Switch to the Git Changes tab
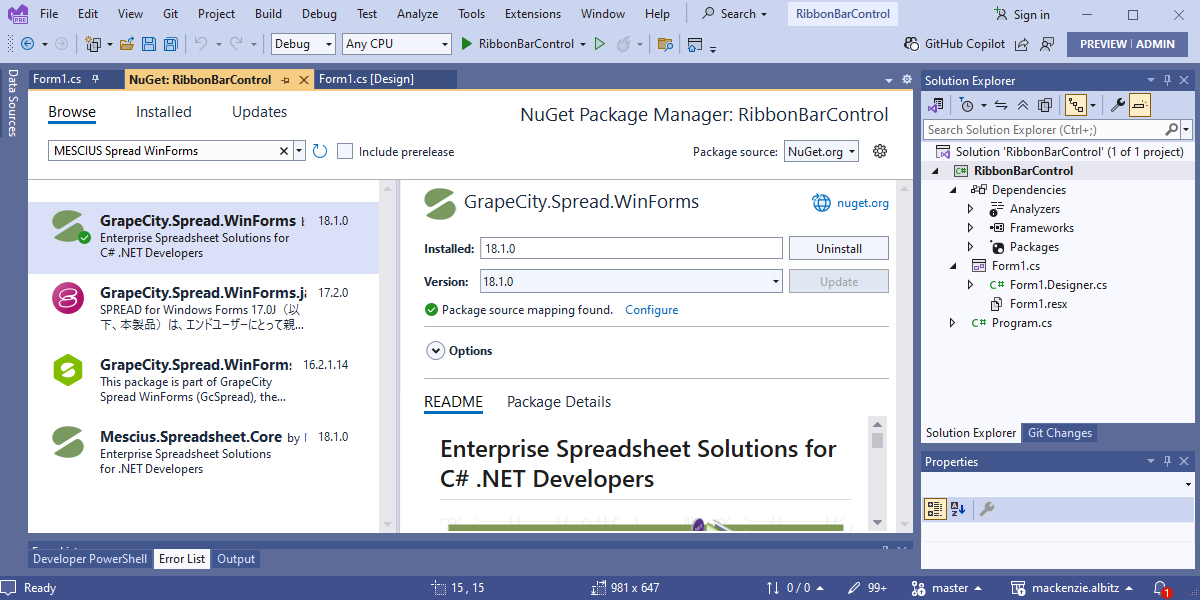Screen dimensions: 1200x600 (x=1060, y=433)
